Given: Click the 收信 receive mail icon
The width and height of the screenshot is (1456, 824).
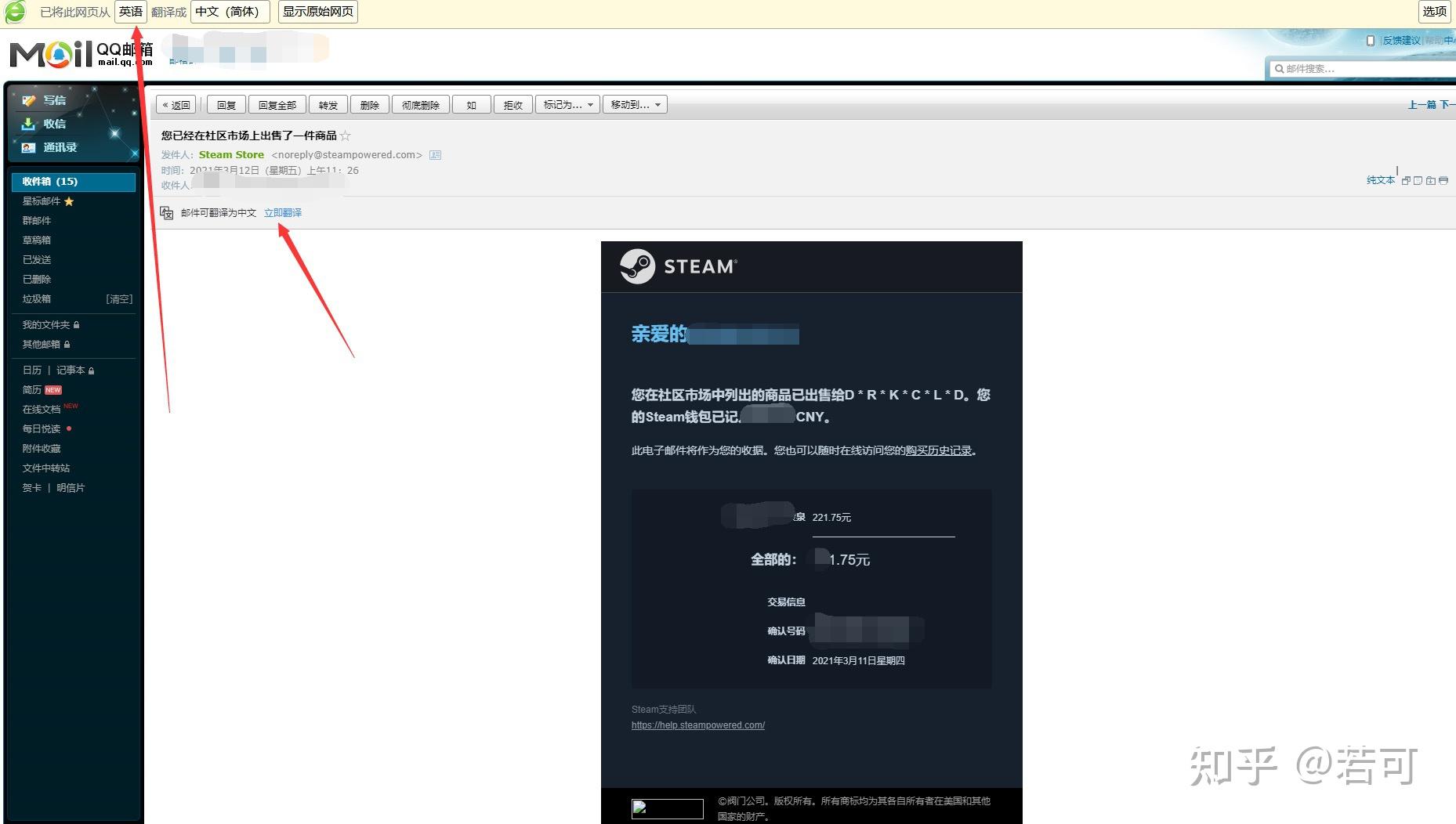Looking at the screenshot, I should [x=29, y=124].
